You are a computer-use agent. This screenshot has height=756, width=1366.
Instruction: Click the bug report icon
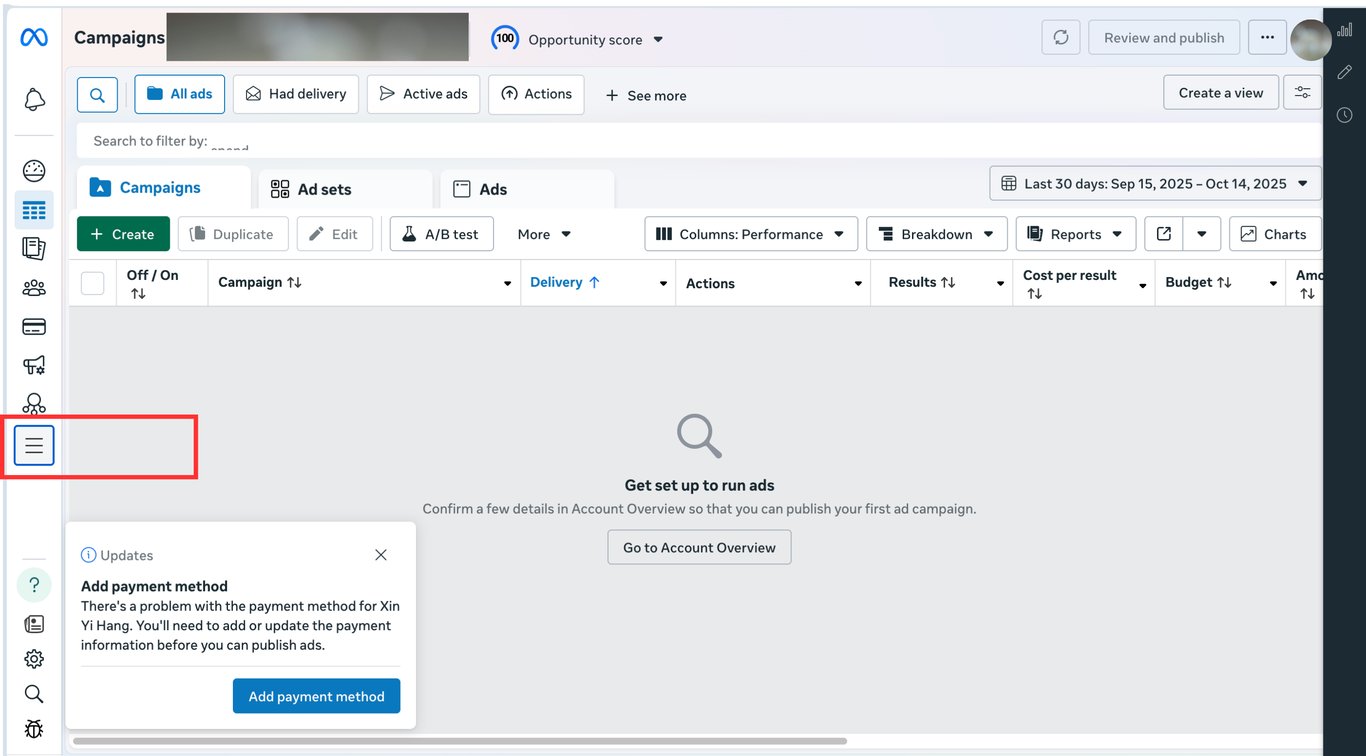[x=34, y=729]
